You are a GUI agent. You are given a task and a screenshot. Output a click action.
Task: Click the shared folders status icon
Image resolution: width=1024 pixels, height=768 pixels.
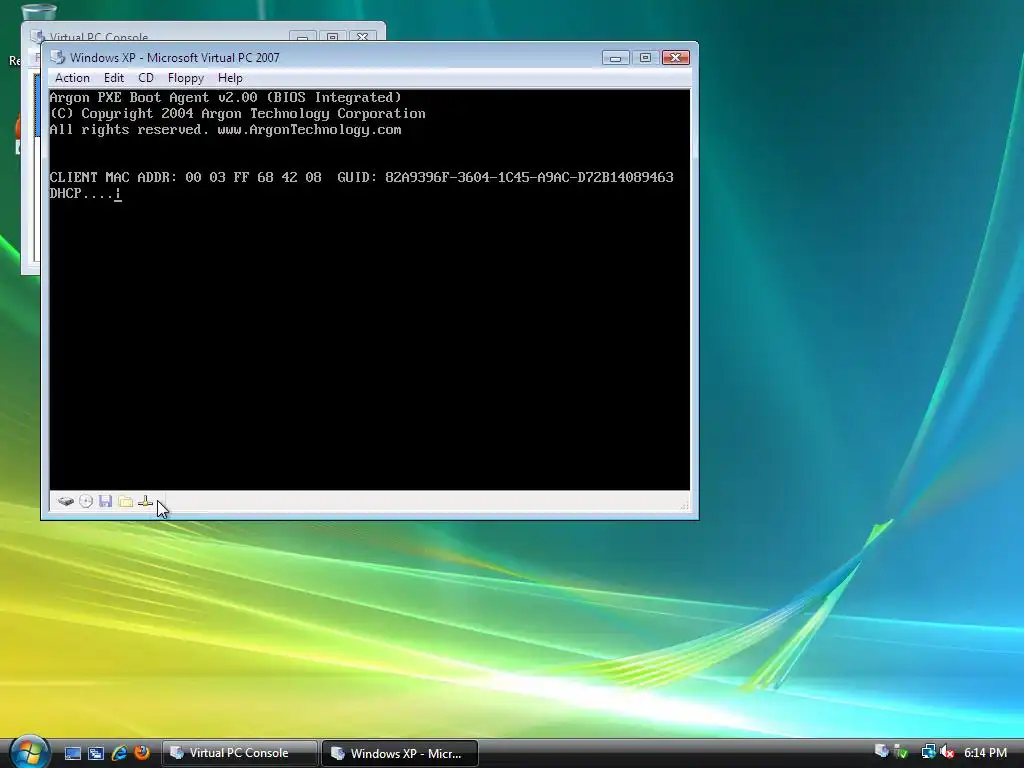point(125,502)
